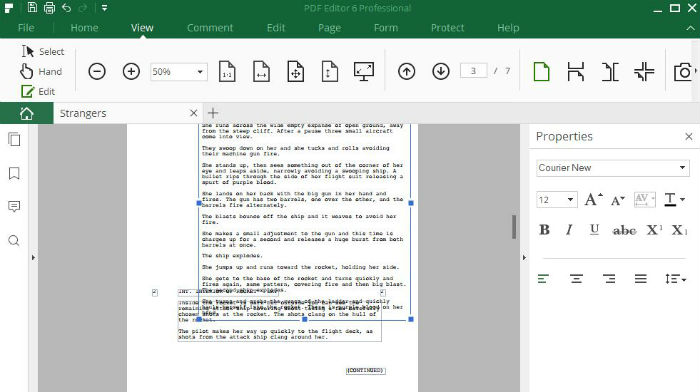The width and height of the screenshot is (700, 392).
Task: Select single page view layout
Action: [541, 71]
